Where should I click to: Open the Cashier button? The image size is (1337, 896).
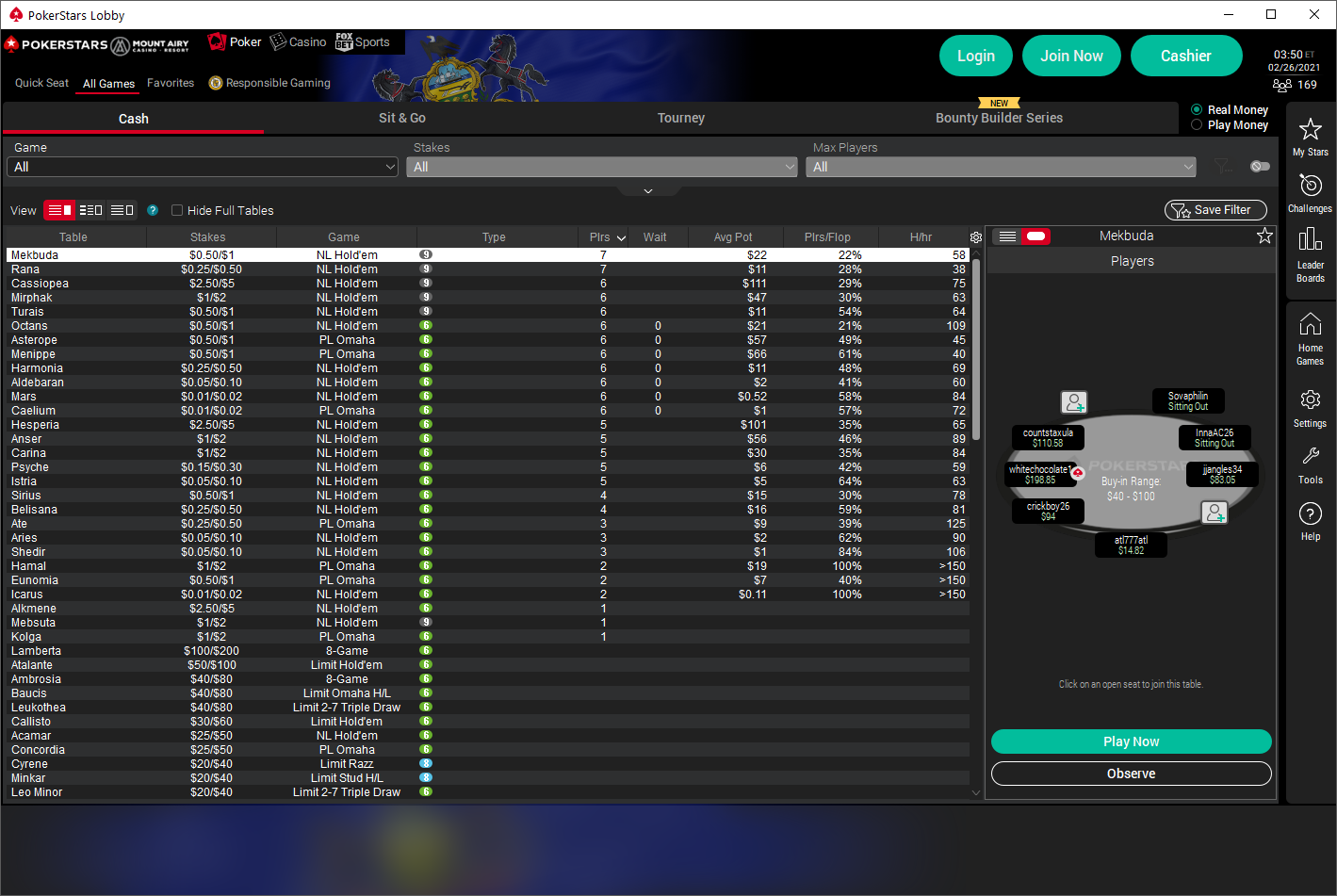[x=1186, y=56]
